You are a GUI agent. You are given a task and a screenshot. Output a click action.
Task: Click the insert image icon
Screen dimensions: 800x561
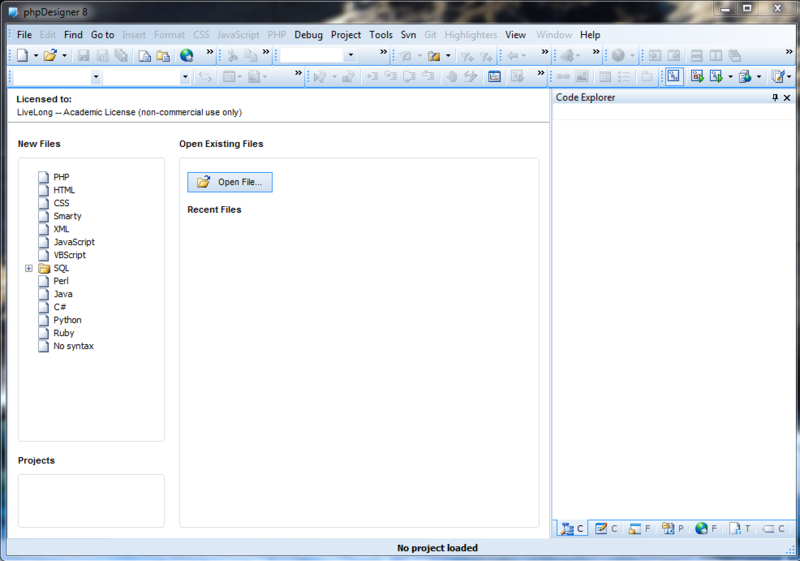click(x=582, y=77)
